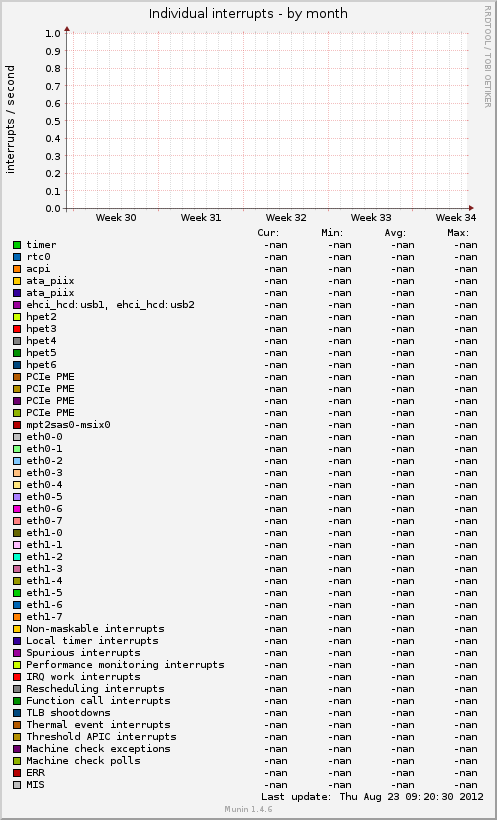Image resolution: width=497 pixels, height=820 pixels.
Task: Click the Individual interrupts - by month title
Action: point(248,14)
